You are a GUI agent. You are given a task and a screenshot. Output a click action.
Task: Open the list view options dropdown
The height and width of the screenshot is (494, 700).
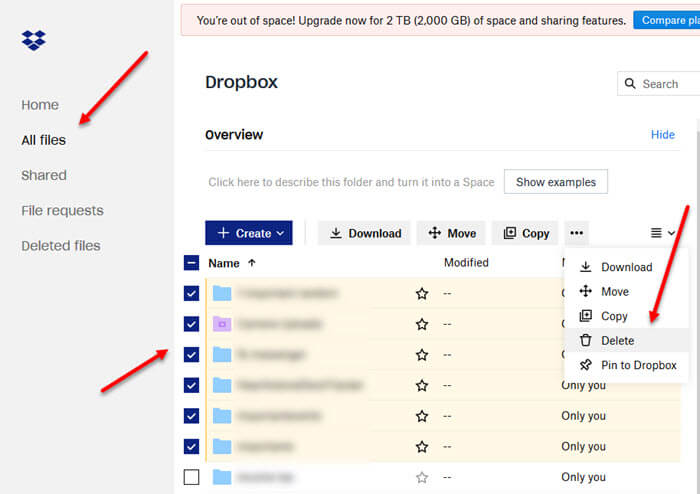[x=662, y=233]
